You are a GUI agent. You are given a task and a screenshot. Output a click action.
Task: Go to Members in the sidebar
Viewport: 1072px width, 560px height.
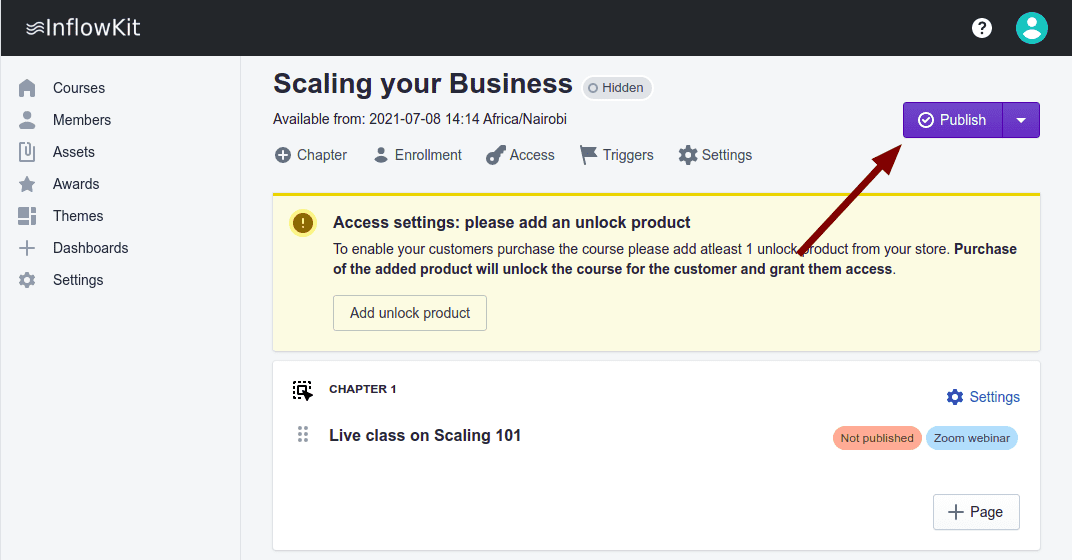coord(81,120)
